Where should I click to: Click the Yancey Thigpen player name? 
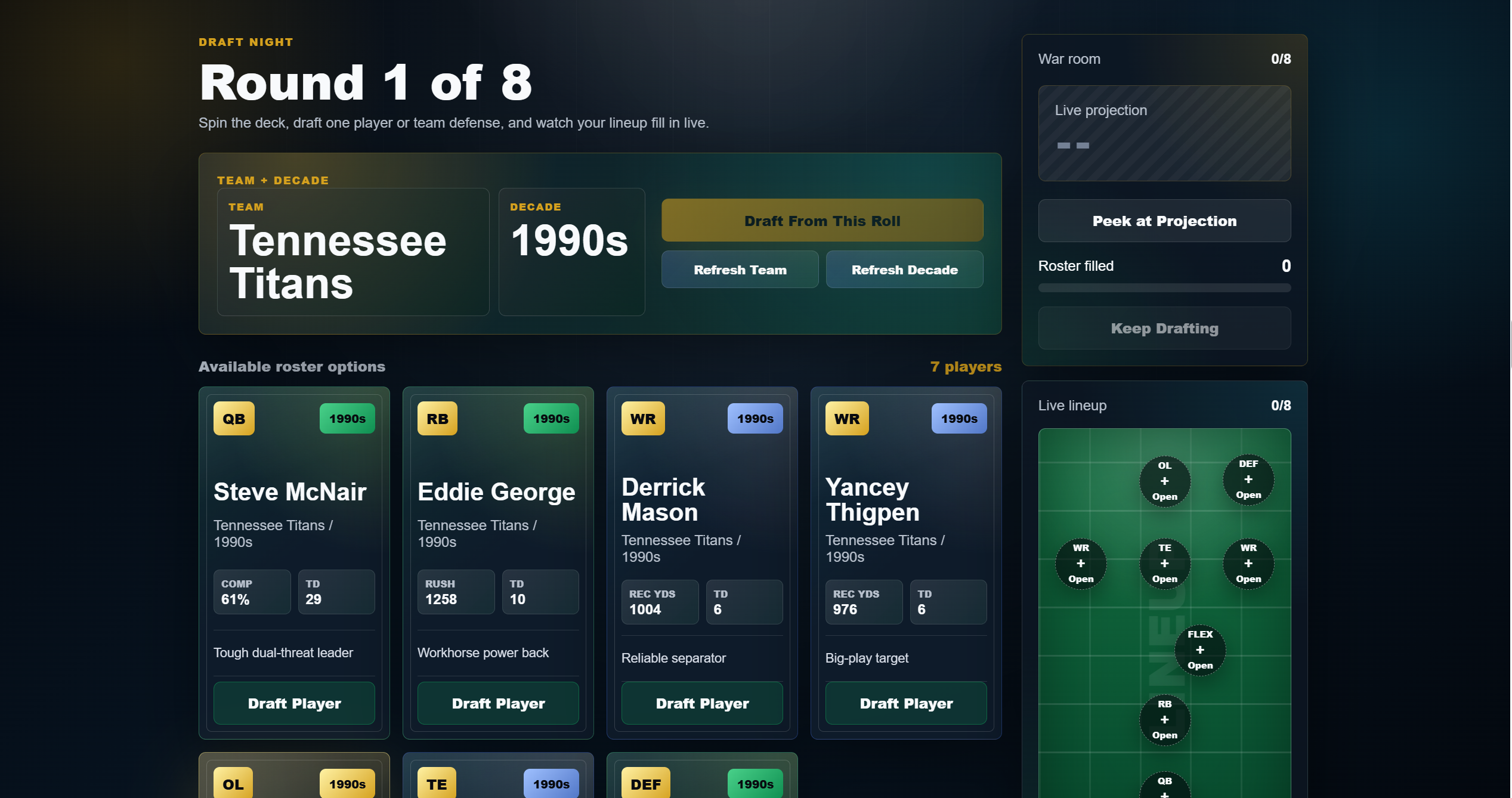(x=873, y=500)
